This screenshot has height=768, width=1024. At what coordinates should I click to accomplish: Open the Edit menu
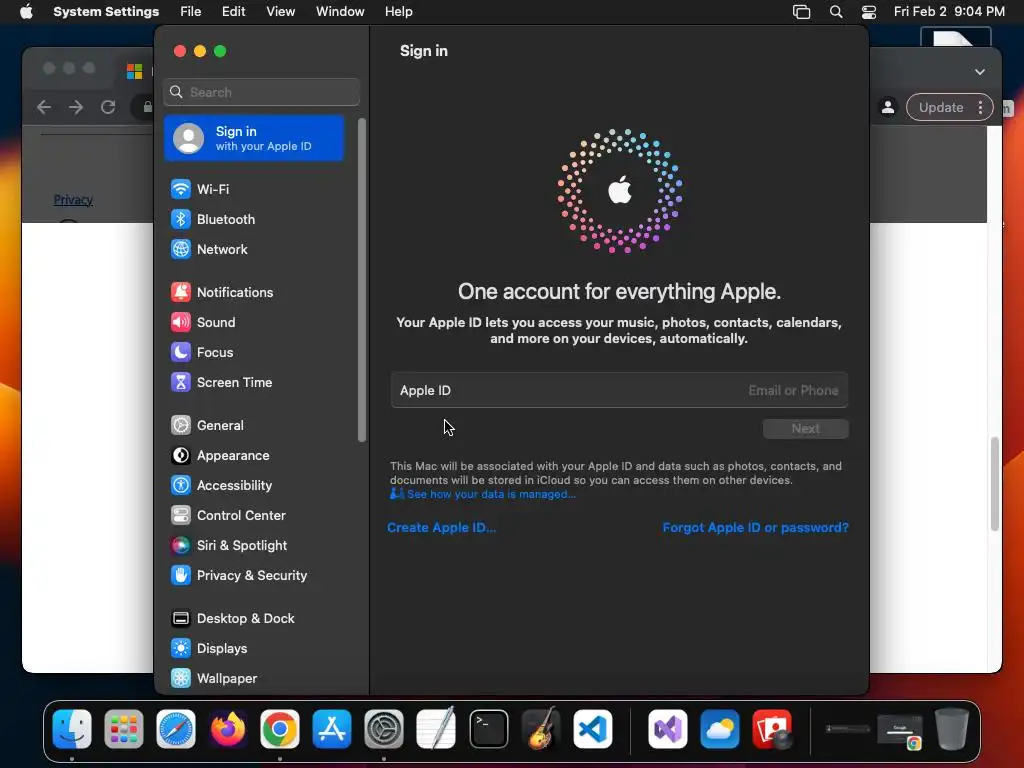[x=233, y=12]
